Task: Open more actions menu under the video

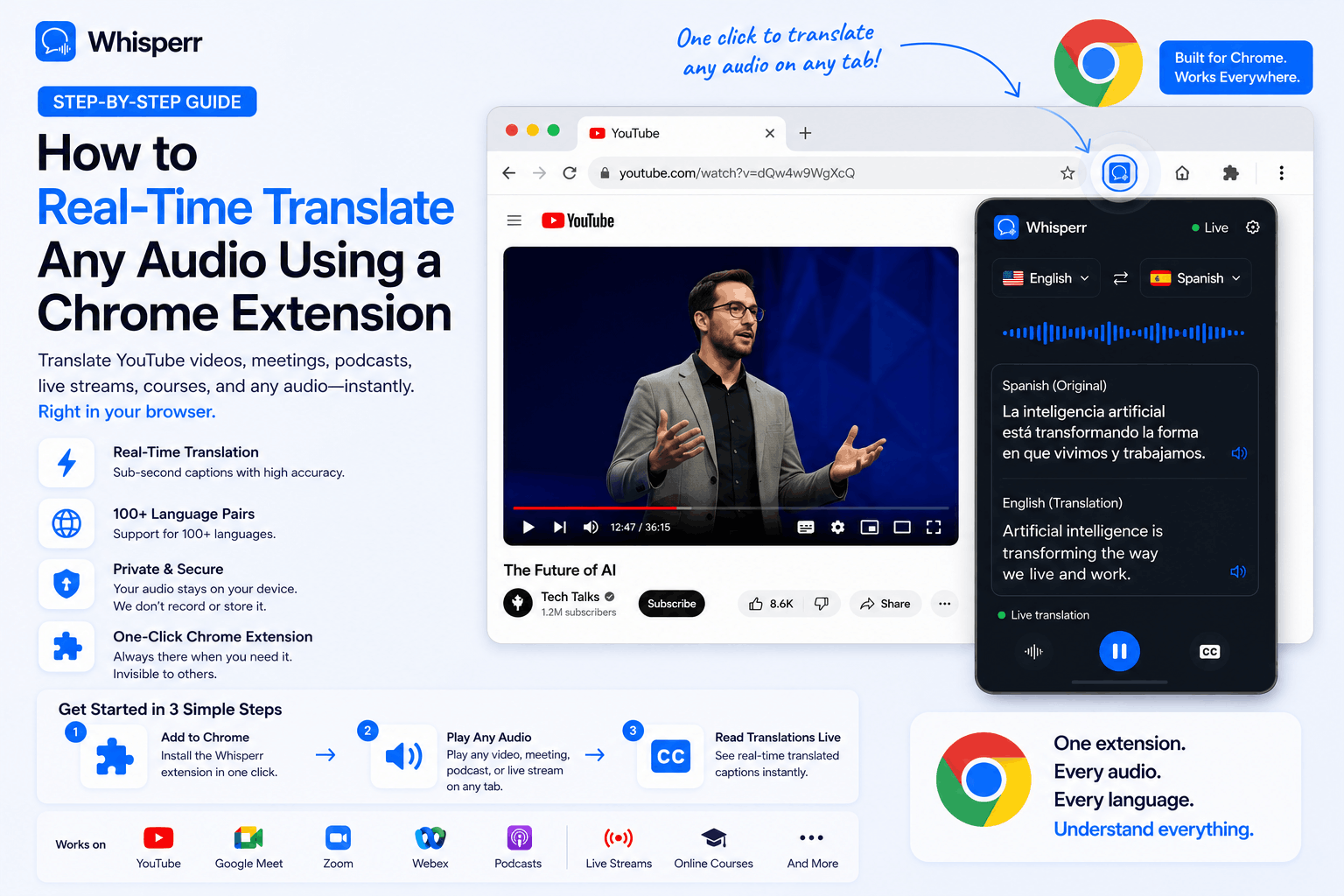Action: point(944,604)
